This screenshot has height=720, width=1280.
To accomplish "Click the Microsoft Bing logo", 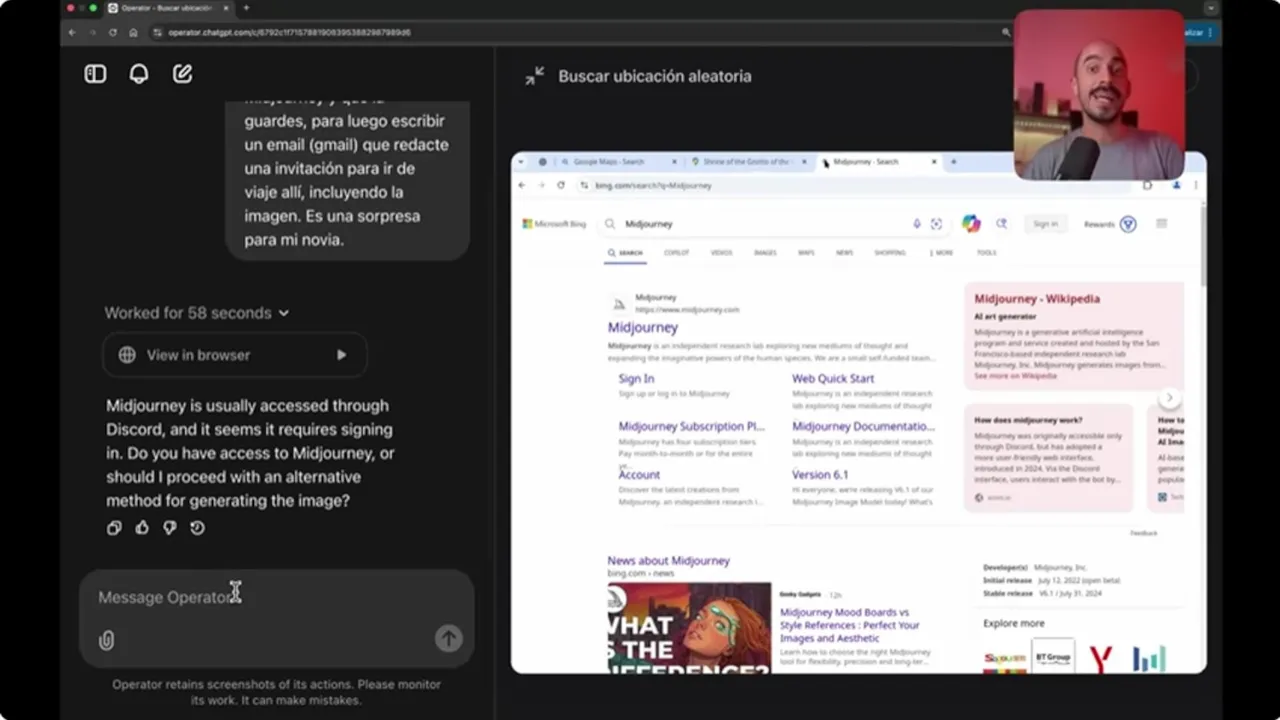I will pyautogui.click(x=554, y=224).
